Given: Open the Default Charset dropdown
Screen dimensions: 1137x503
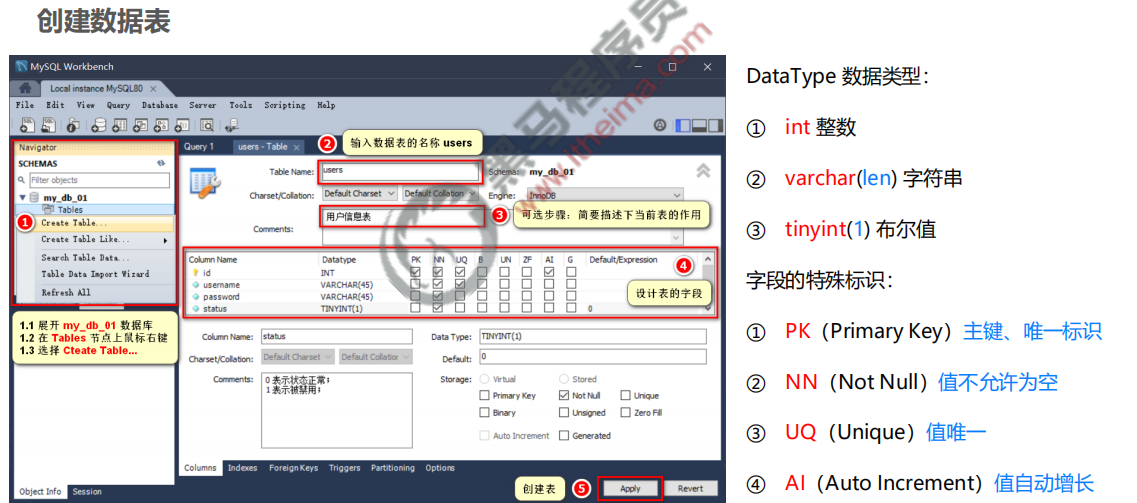Looking at the screenshot, I should (359, 194).
